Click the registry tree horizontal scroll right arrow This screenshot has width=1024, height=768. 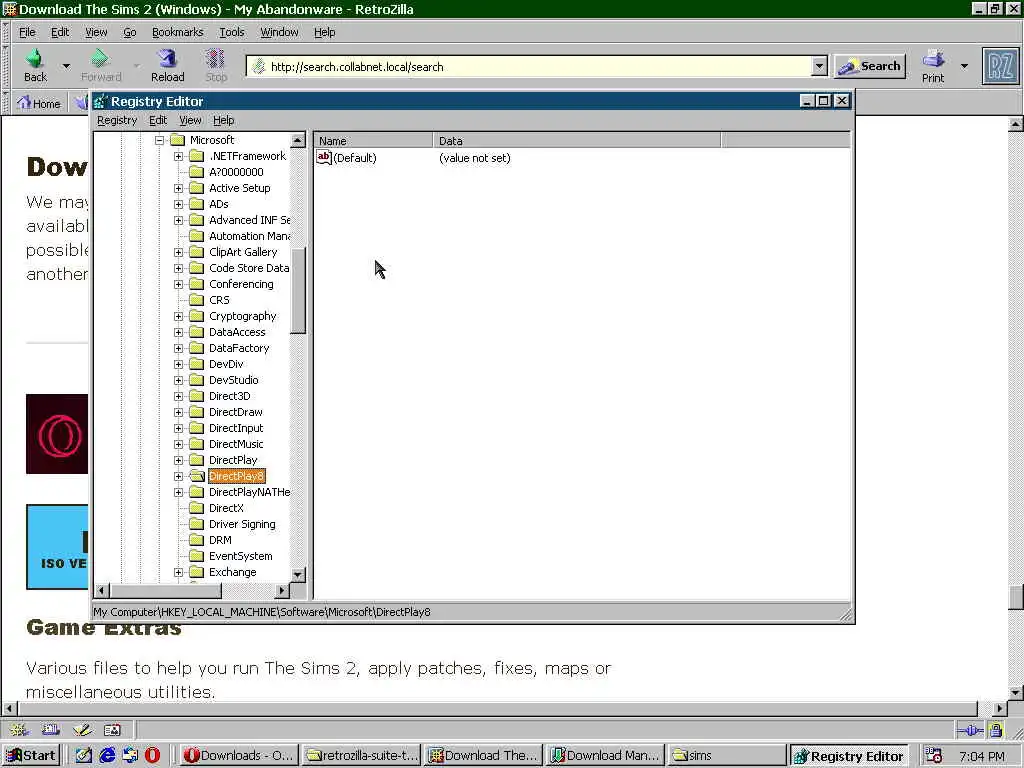[x=281, y=590]
